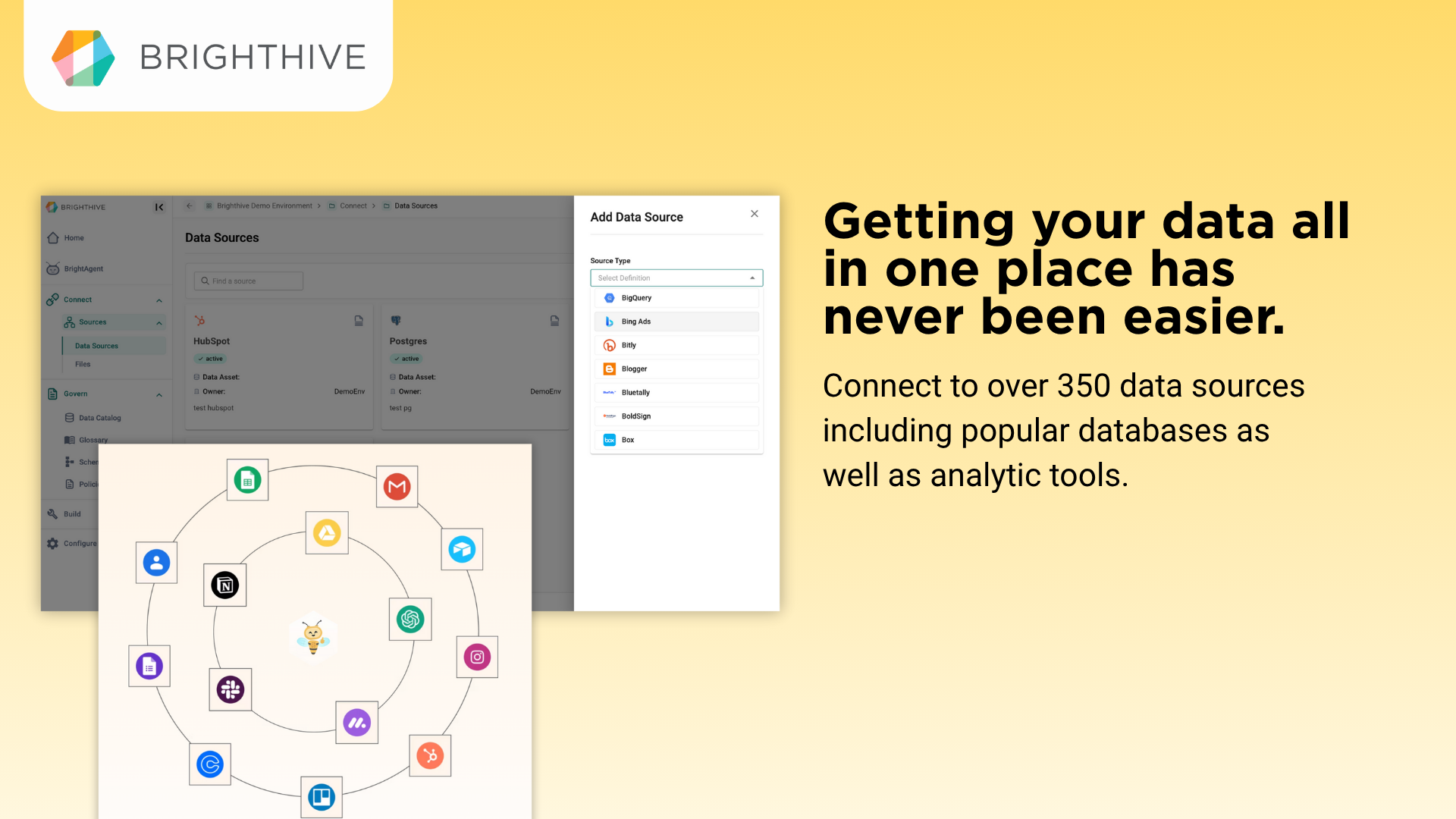
Task: Click the Configure gear icon
Action: coord(52,544)
